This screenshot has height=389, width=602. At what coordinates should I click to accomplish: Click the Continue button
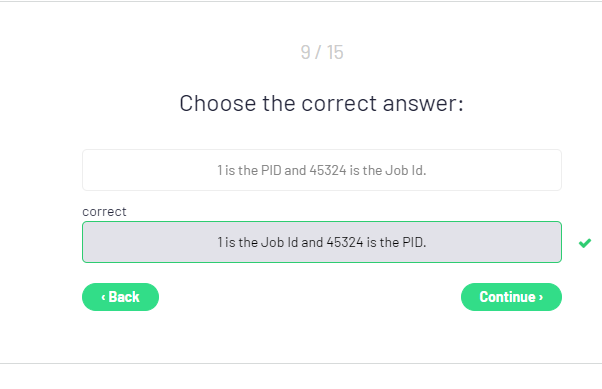tap(511, 297)
